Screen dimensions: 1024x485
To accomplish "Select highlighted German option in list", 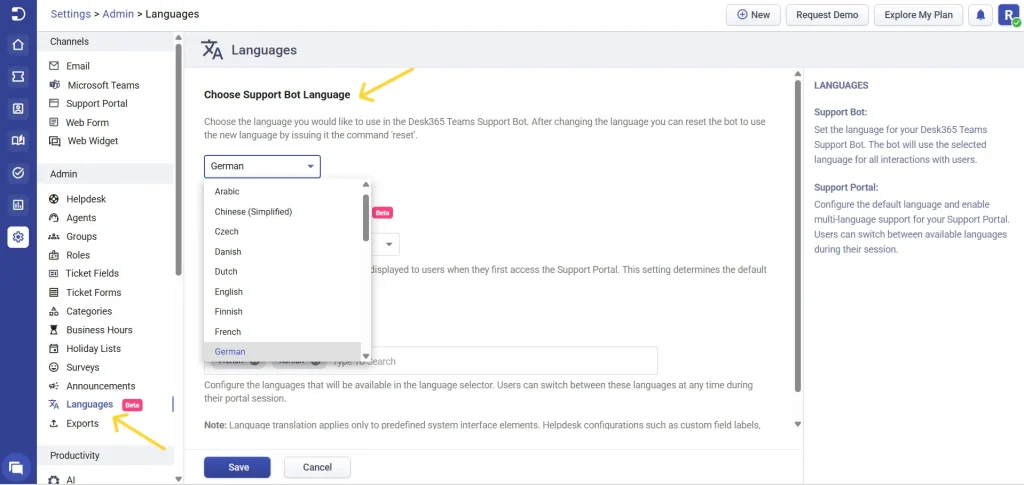I will 283,352.
